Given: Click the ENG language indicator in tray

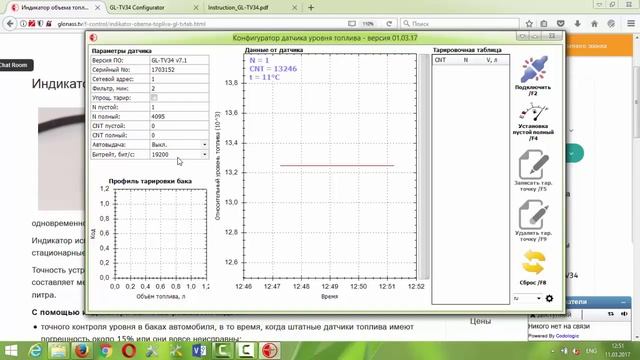Looking at the screenshot, I should tap(591, 351).
